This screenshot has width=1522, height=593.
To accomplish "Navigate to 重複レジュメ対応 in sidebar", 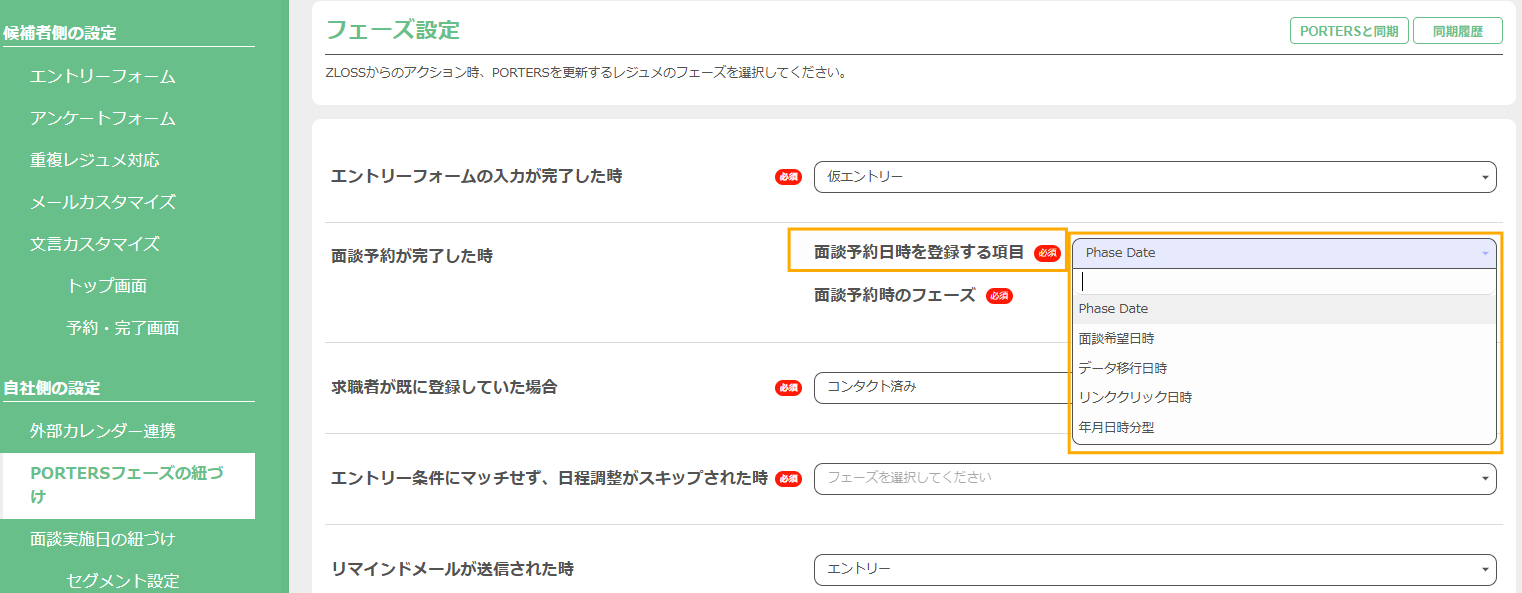I will click(95, 160).
